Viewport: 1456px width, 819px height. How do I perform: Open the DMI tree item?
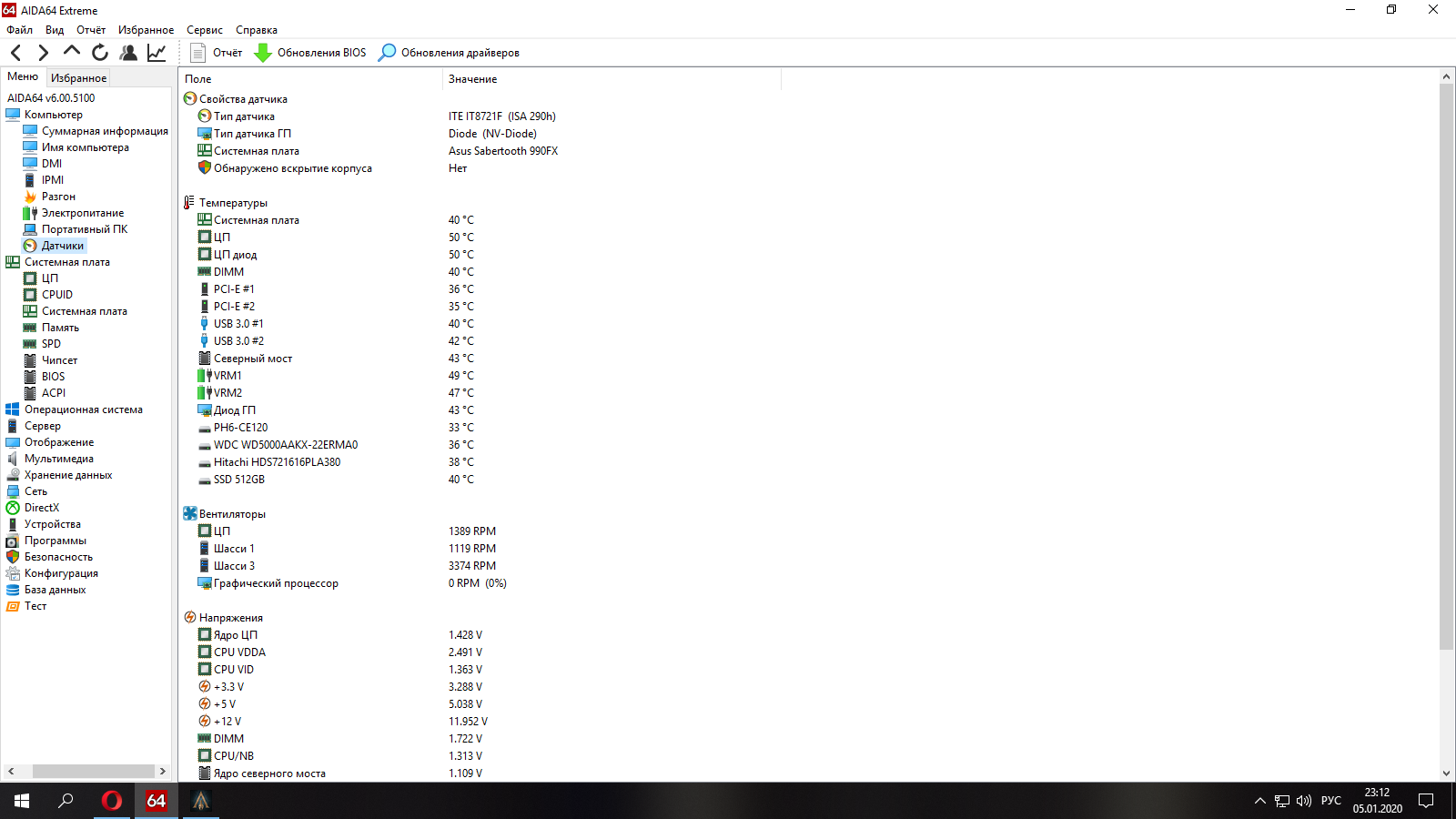click(x=52, y=164)
